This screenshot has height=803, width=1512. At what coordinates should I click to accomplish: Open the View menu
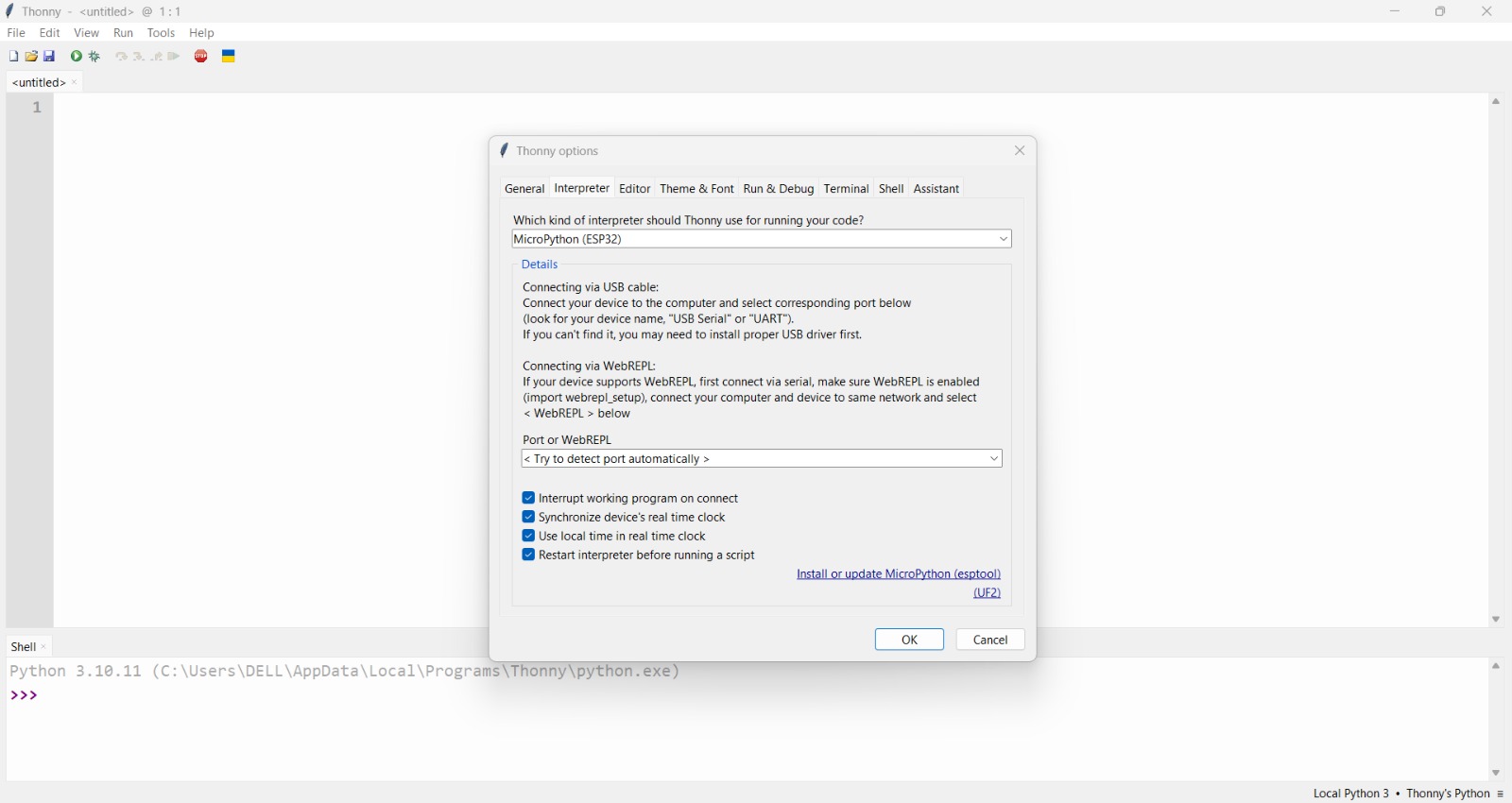pyautogui.click(x=87, y=33)
